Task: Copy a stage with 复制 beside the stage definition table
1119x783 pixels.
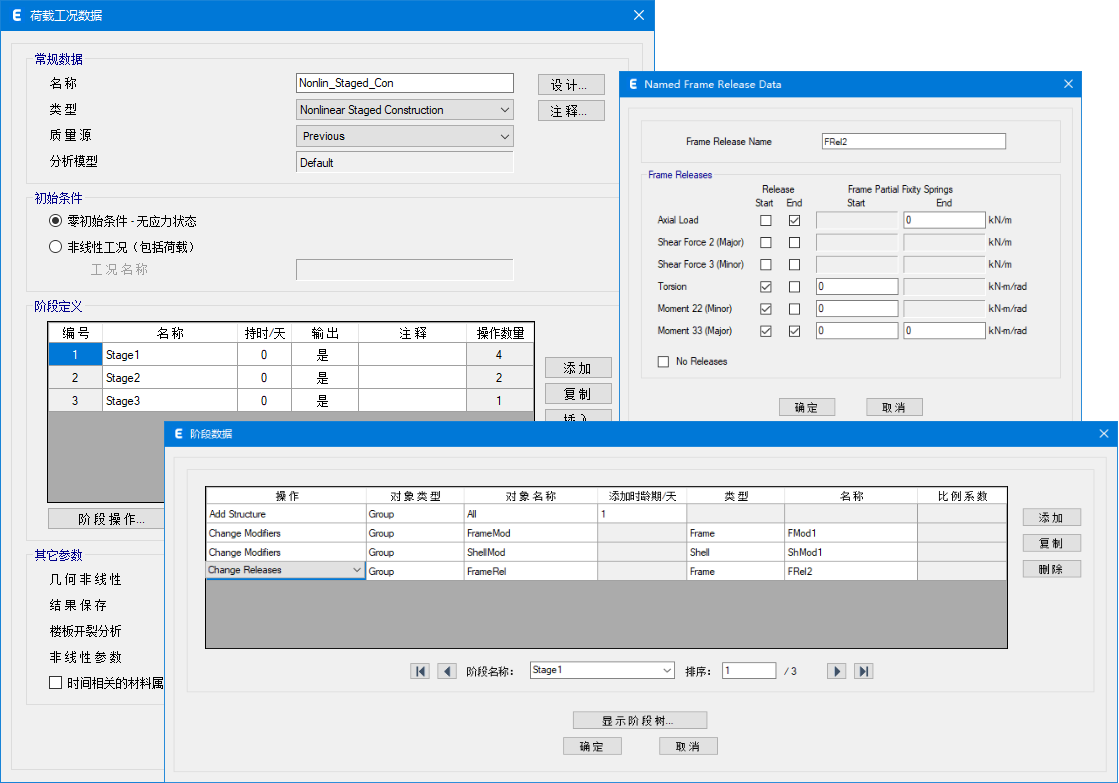Action: tap(578, 394)
